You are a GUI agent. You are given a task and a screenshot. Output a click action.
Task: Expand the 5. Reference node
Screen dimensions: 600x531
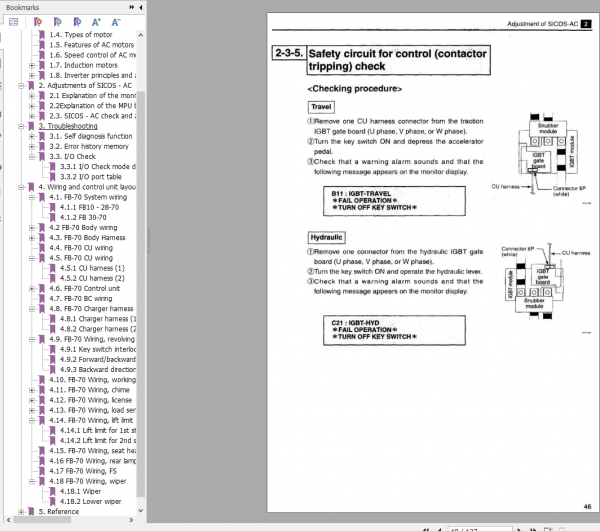point(21,511)
